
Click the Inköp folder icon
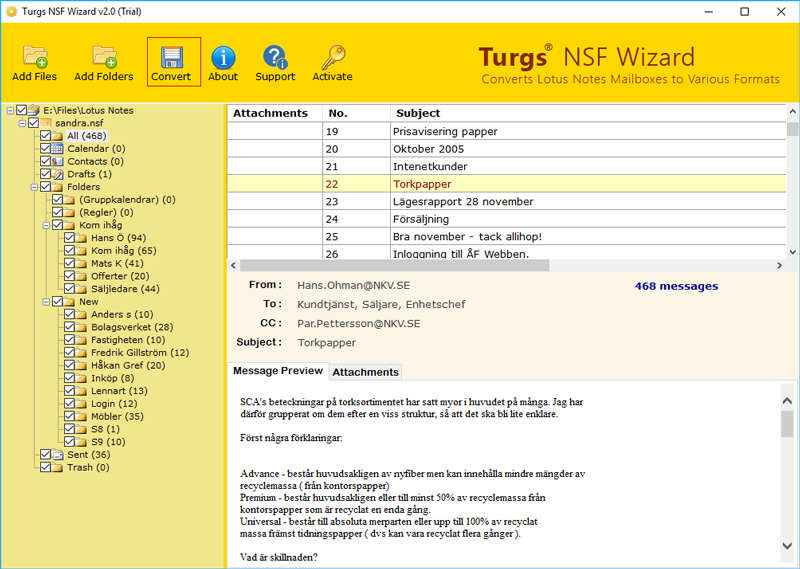pos(82,378)
